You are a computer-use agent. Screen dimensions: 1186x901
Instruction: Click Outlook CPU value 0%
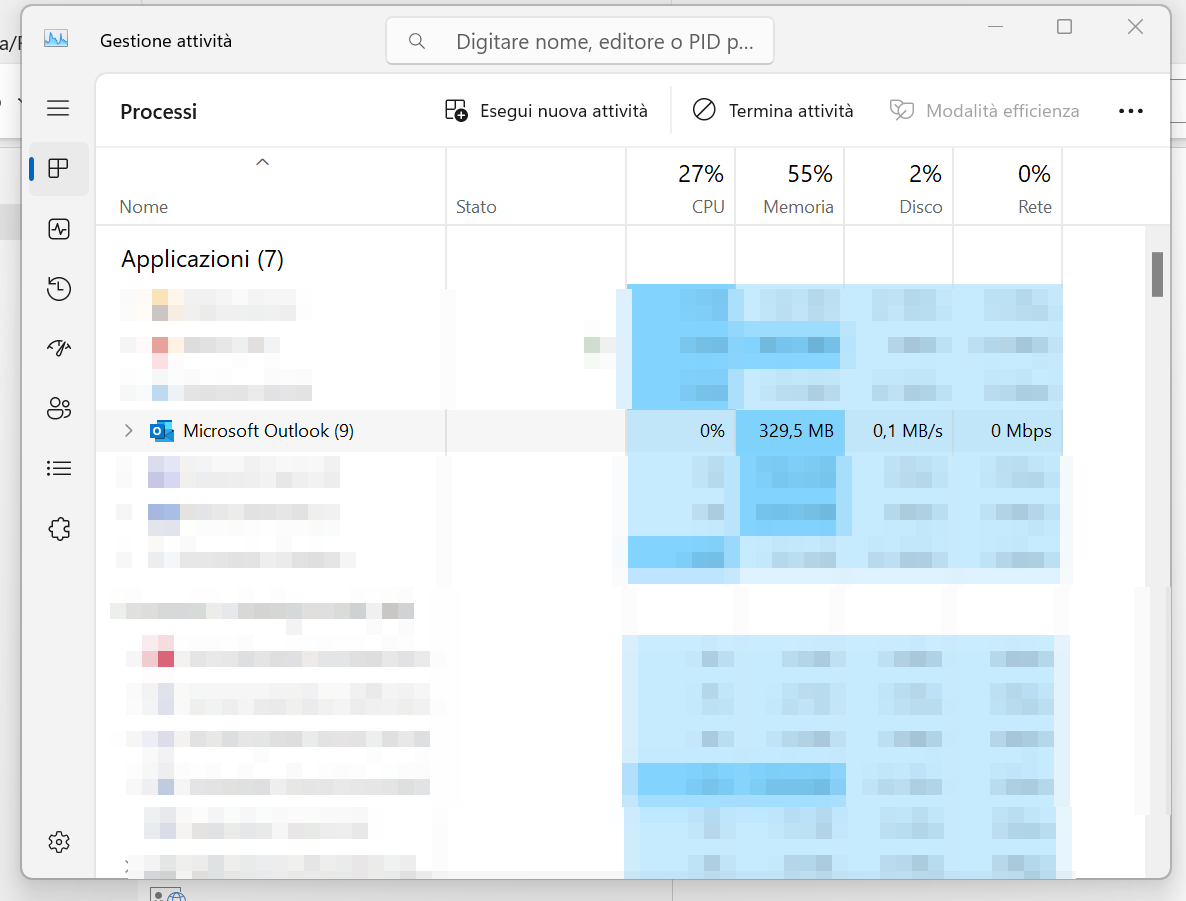(712, 431)
